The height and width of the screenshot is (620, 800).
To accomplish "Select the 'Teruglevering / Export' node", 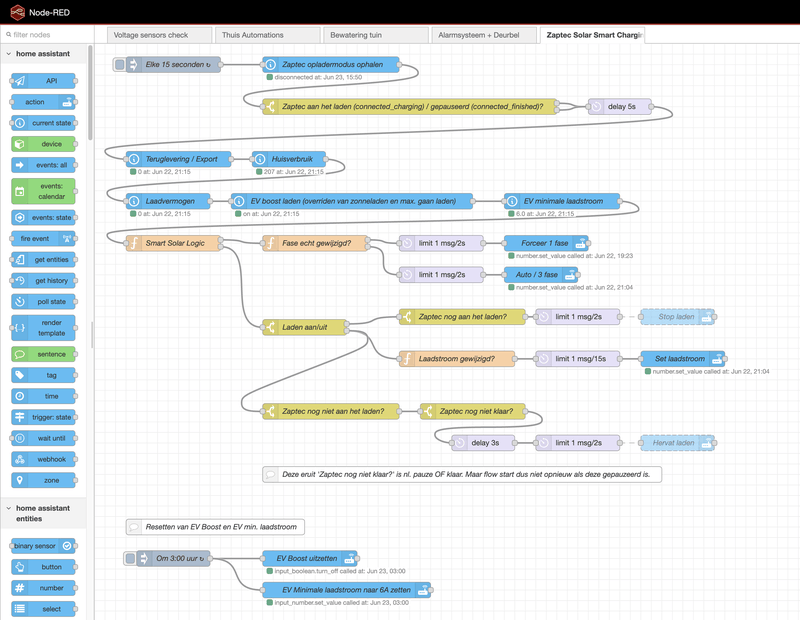I will [x=179, y=159].
